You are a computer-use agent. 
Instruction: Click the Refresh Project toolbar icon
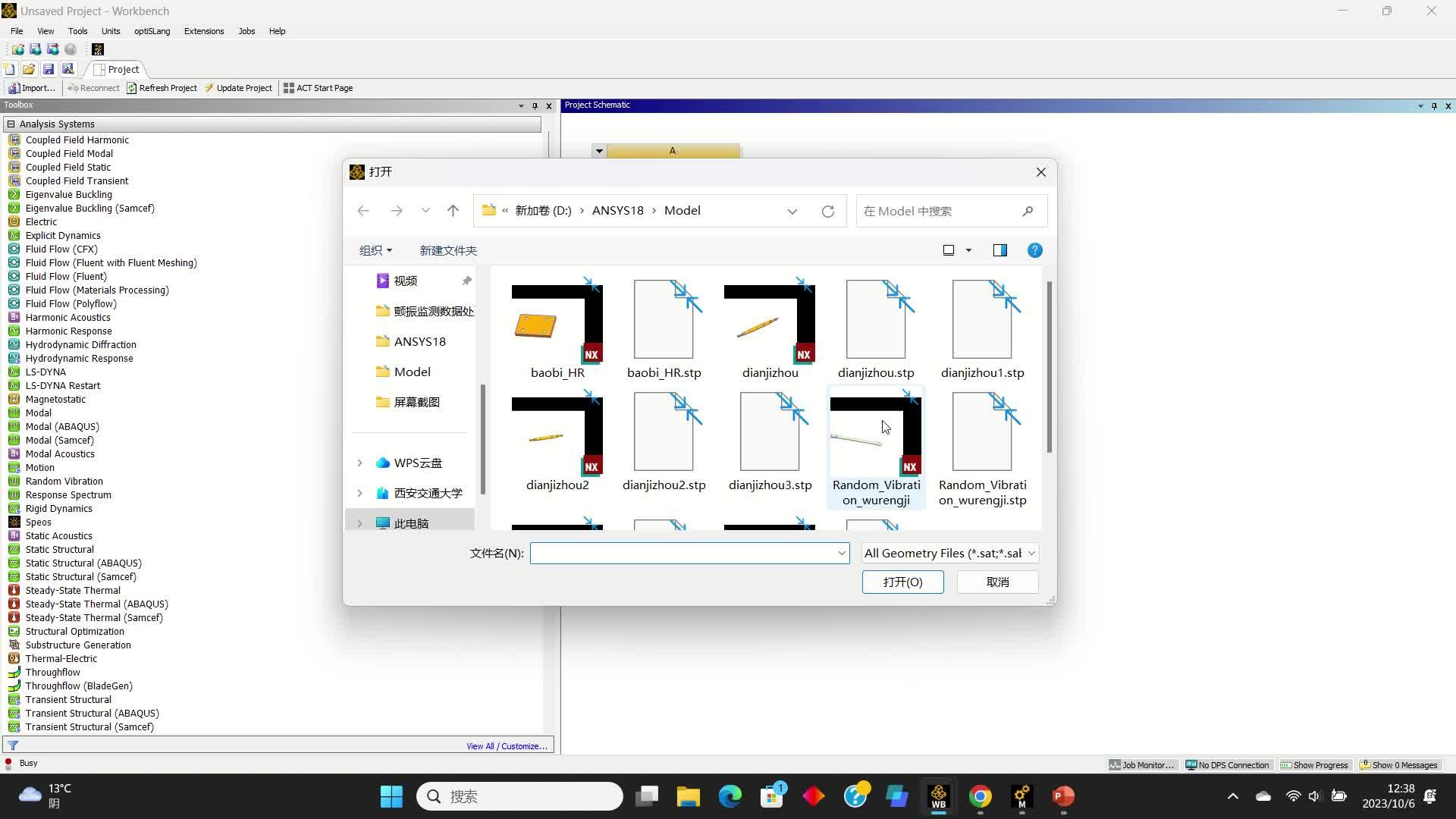coord(162,87)
